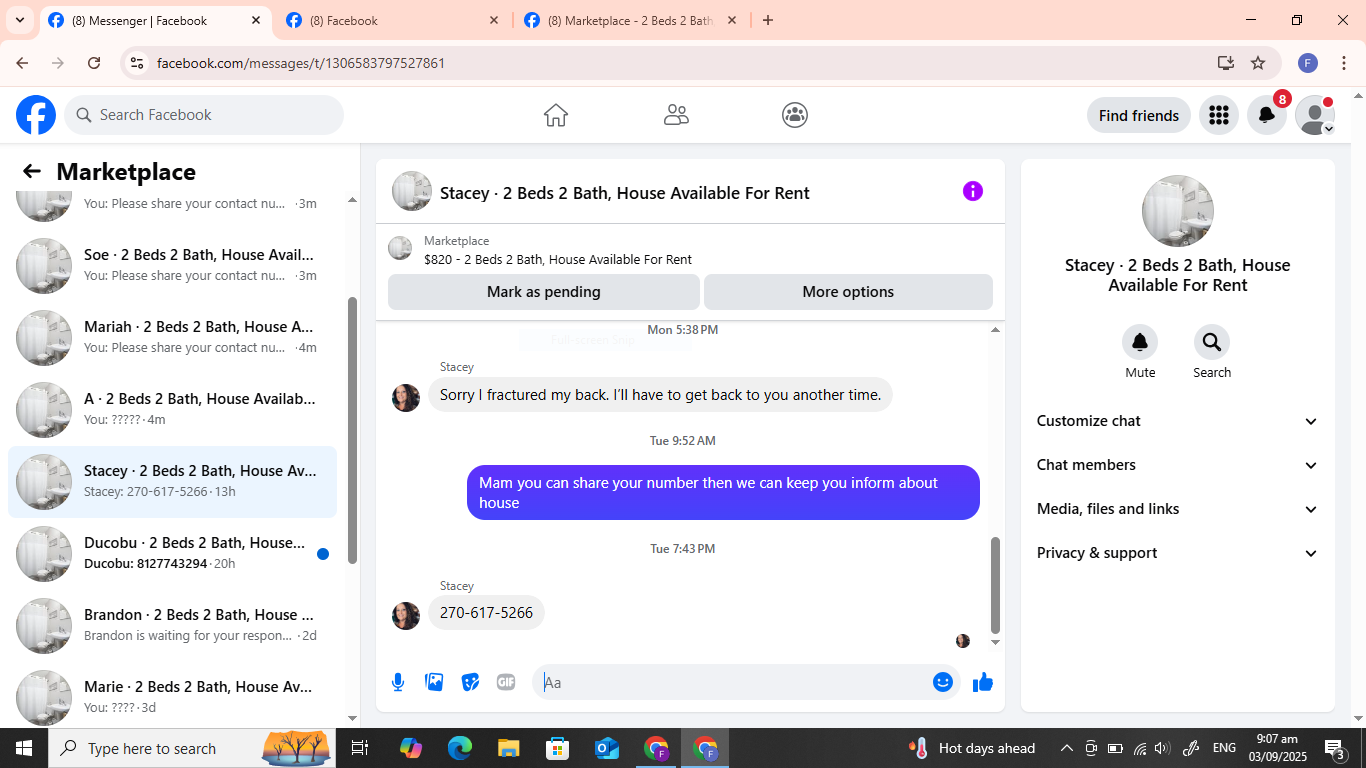The image size is (1366, 768).
Task: Click Find friends button
Action: click(x=1139, y=115)
